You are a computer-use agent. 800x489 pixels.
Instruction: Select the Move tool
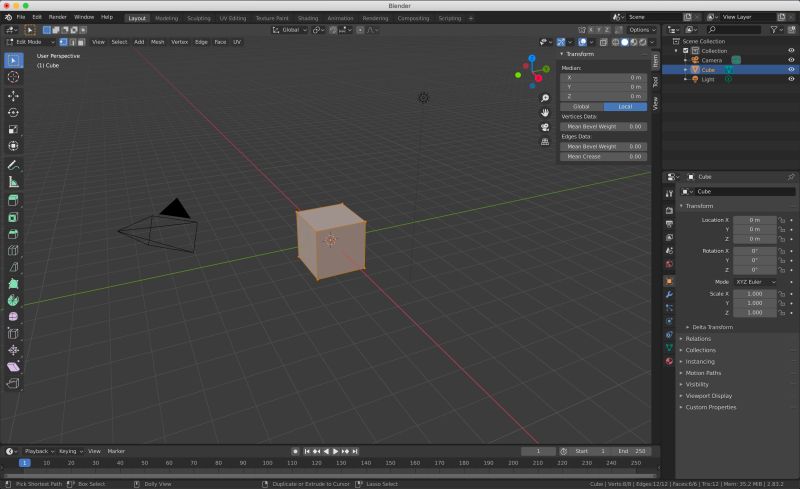pyautogui.click(x=13, y=96)
